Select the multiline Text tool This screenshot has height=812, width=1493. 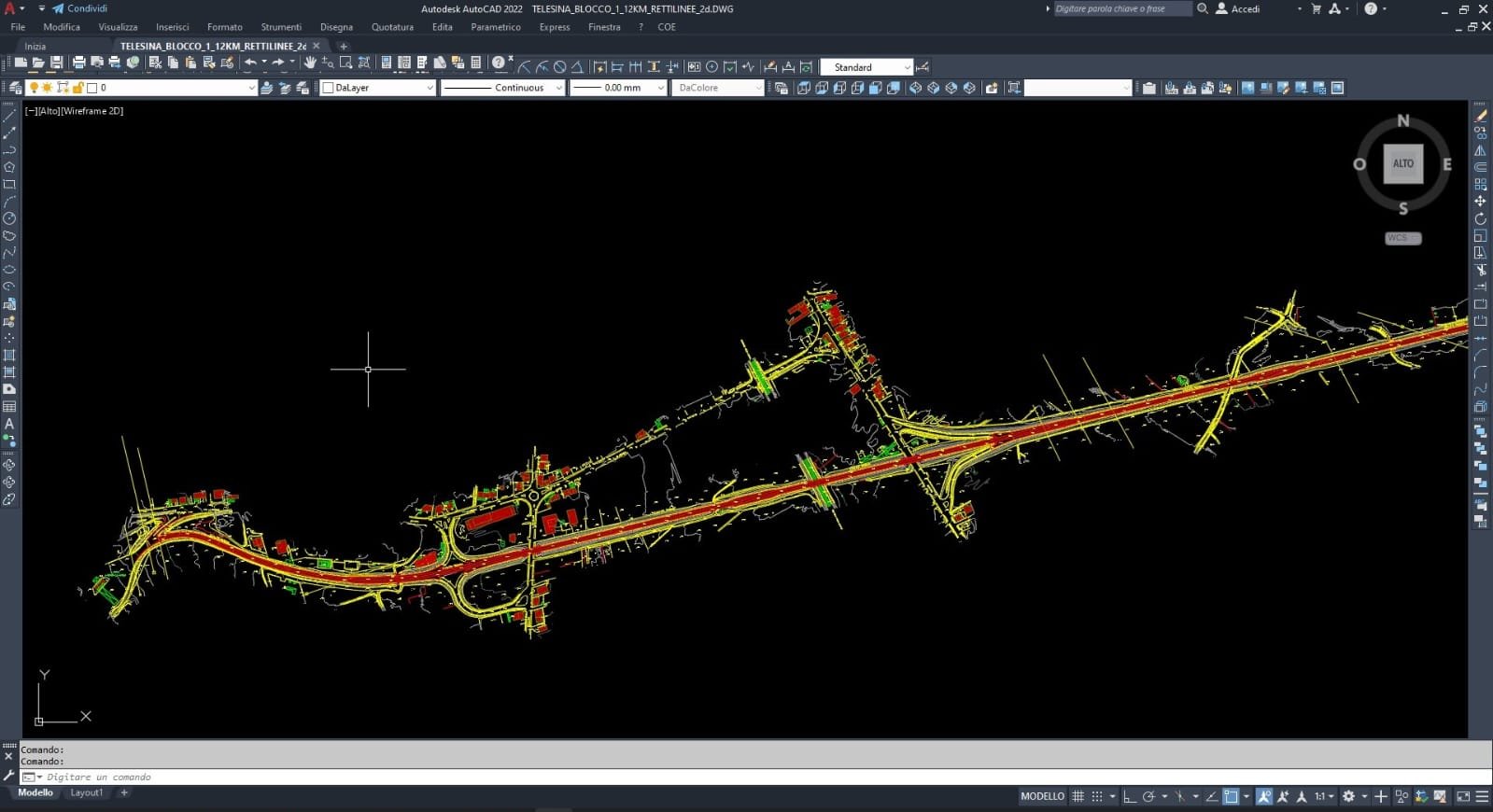(x=9, y=424)
